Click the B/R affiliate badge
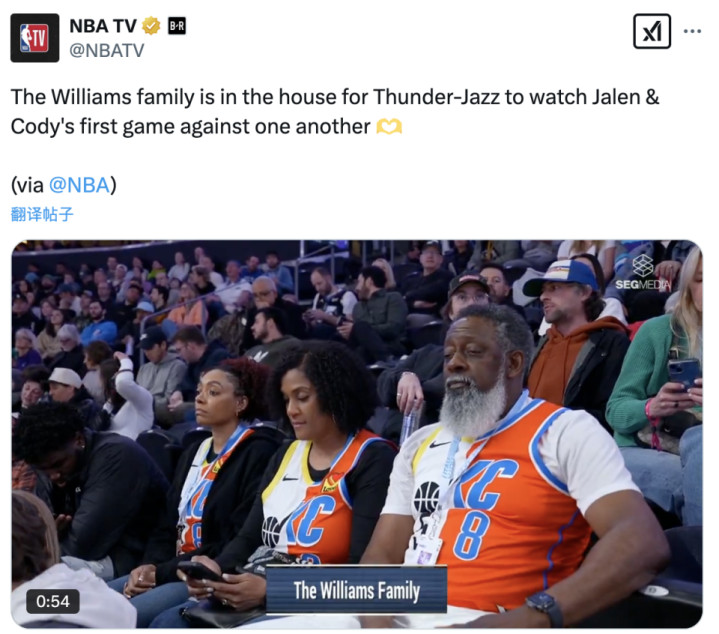 [x=177, y=26]
